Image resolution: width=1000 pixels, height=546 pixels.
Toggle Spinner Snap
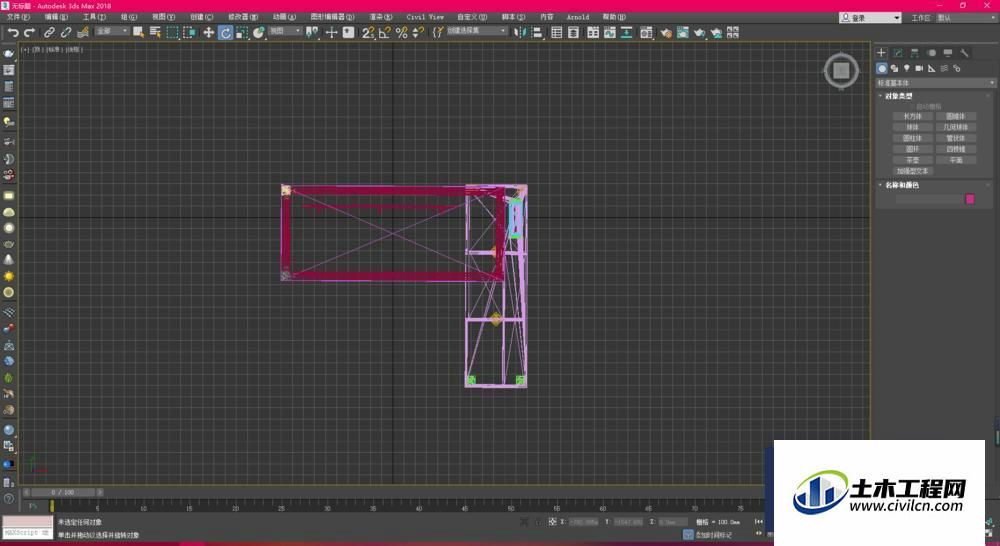pos(418,33)
